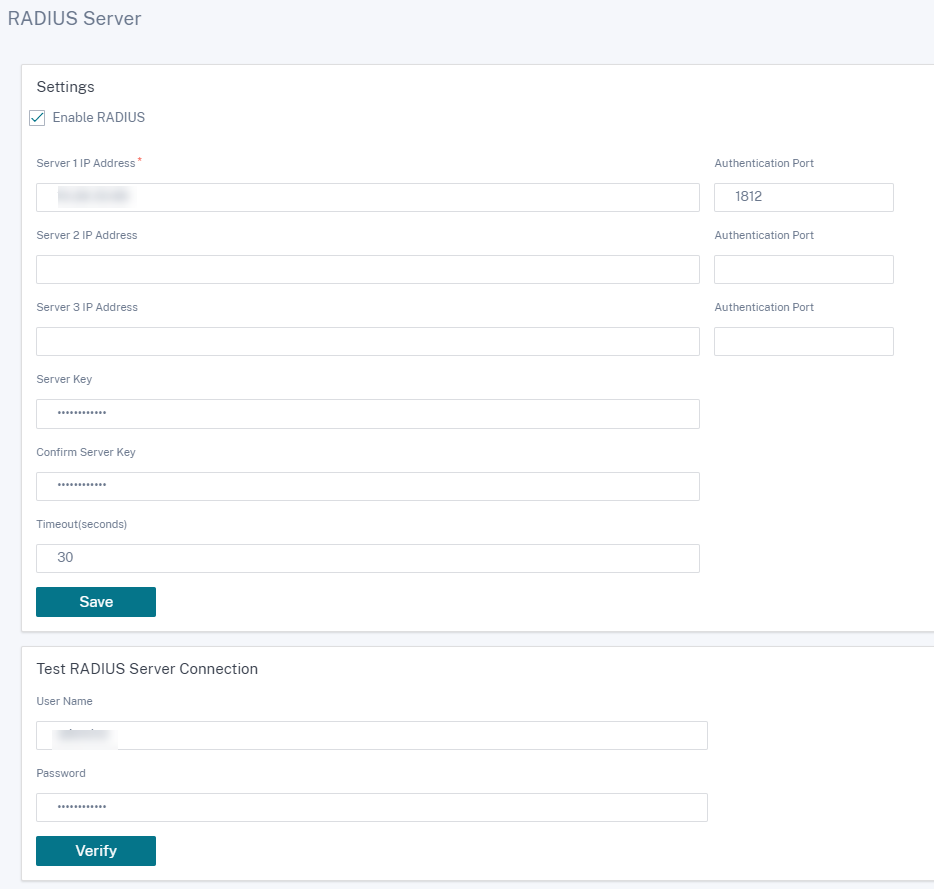Save the RADIUS settings
The image size is (934, 889).
point(96,602)
